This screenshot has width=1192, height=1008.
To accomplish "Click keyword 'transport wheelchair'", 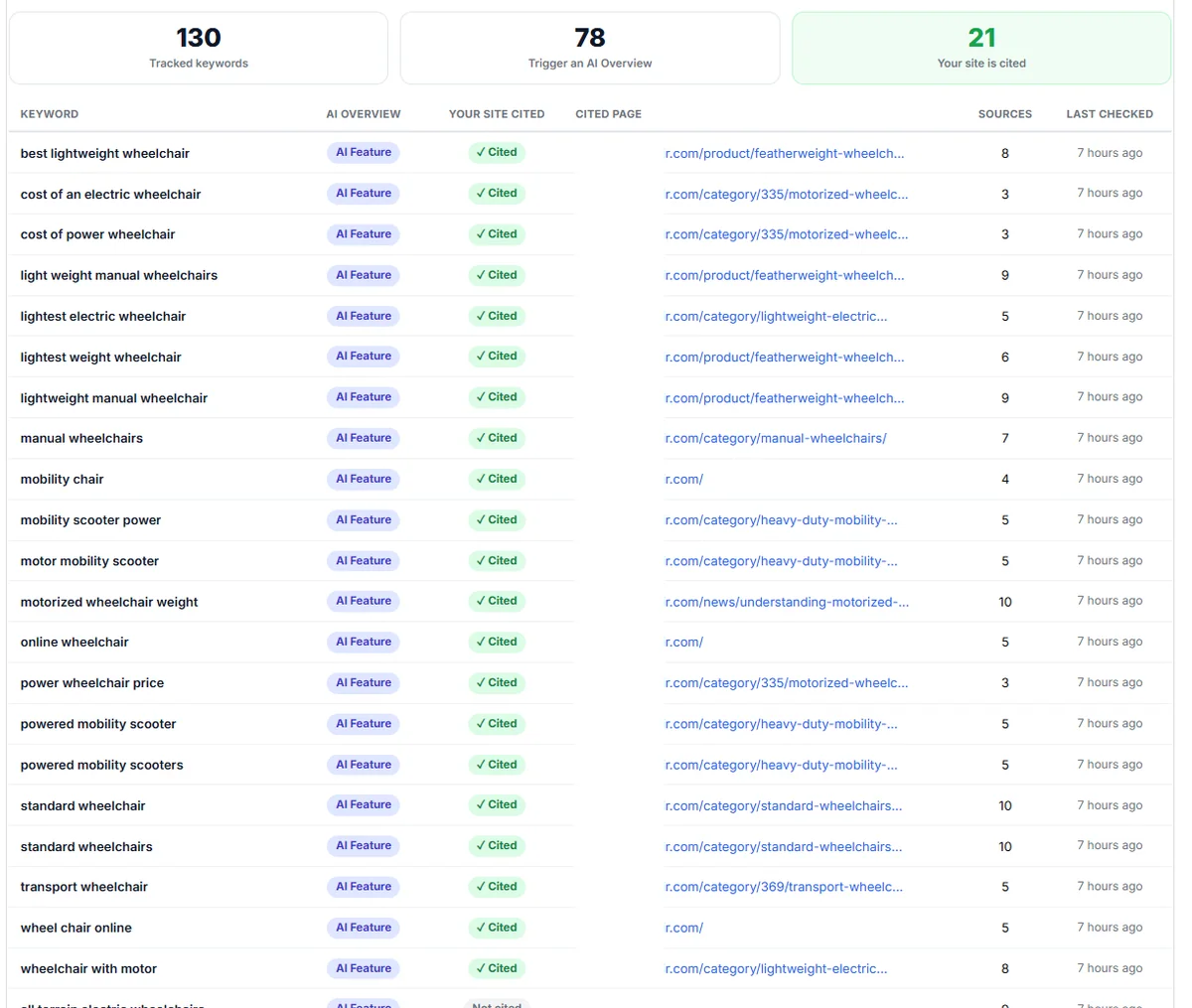I will click(83, 887).
